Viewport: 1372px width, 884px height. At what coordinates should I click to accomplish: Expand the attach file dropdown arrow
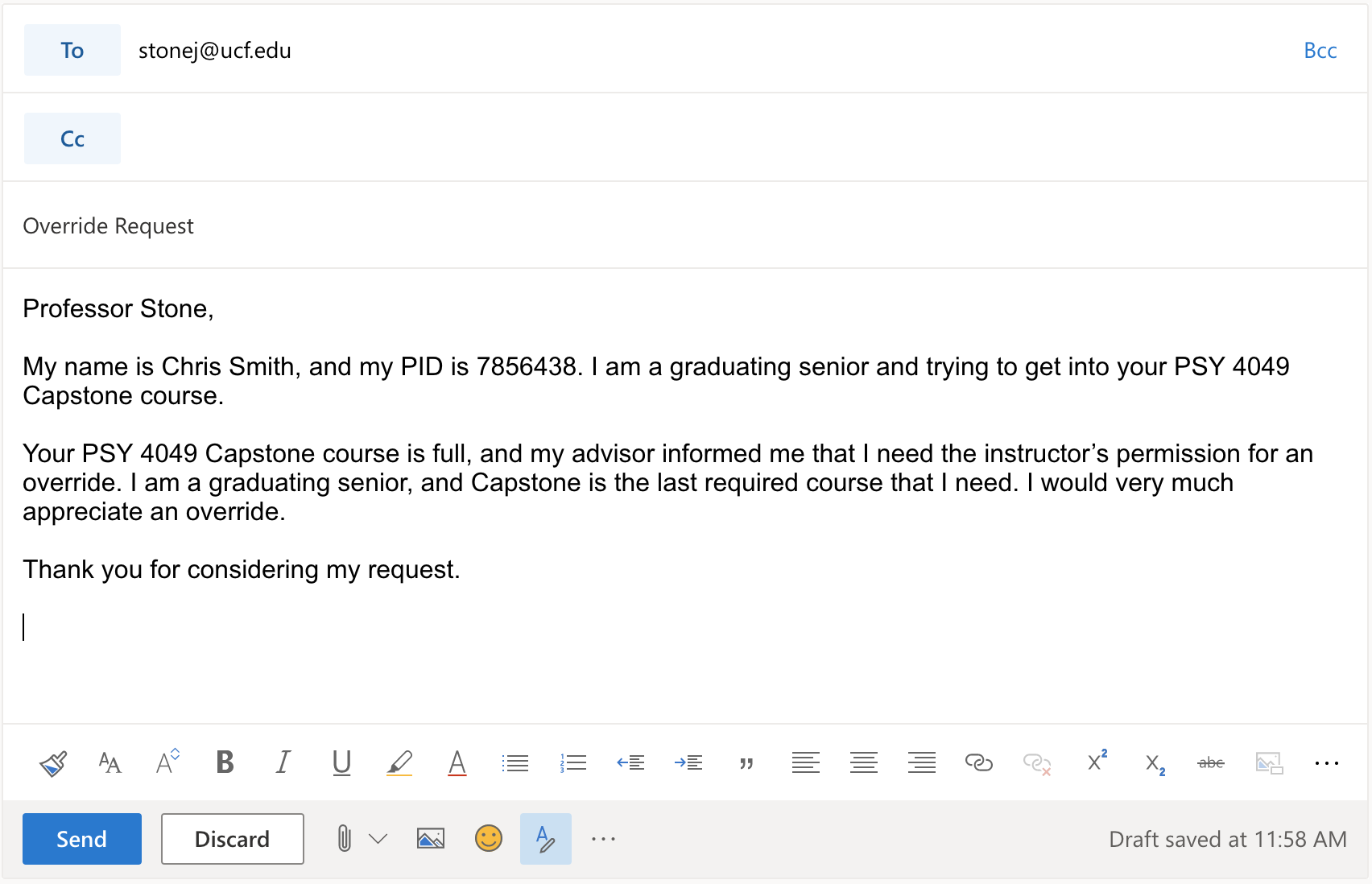point(378,839)
